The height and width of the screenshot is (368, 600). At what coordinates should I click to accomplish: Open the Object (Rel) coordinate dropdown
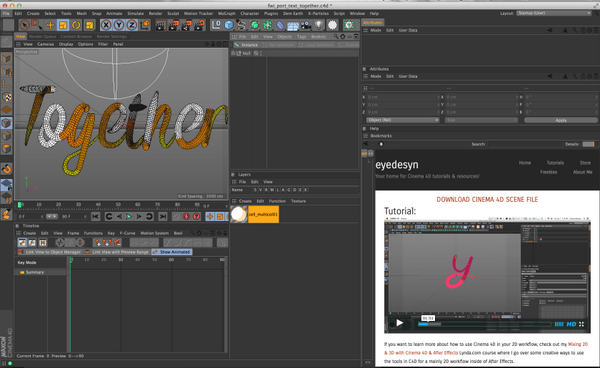coord(403,120)
